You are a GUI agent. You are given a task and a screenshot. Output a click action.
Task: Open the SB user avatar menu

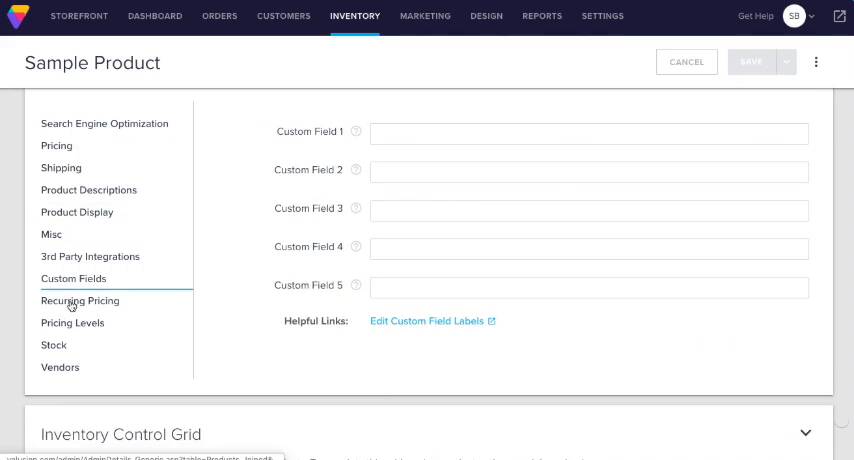(x=794, y=16)
